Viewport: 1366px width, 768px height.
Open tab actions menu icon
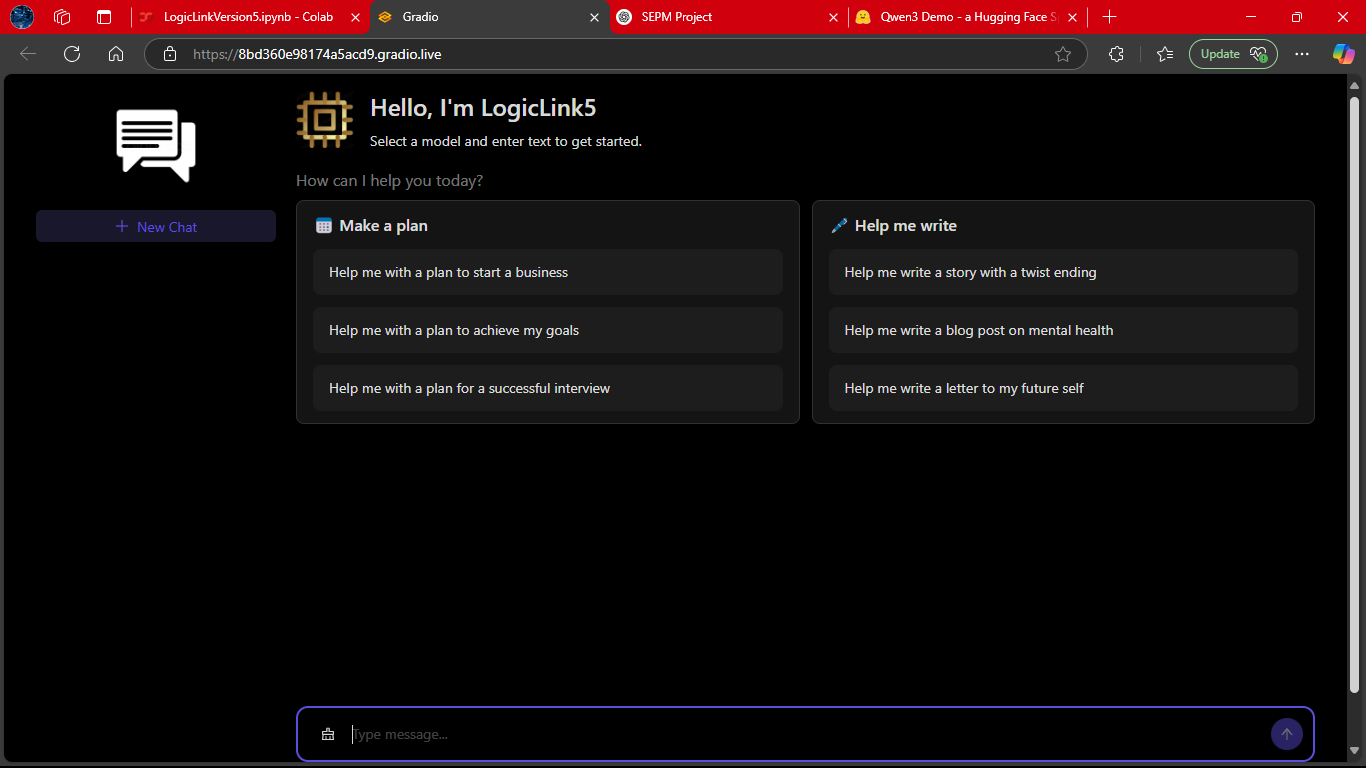pyautogui.click(x=104, y=17)
